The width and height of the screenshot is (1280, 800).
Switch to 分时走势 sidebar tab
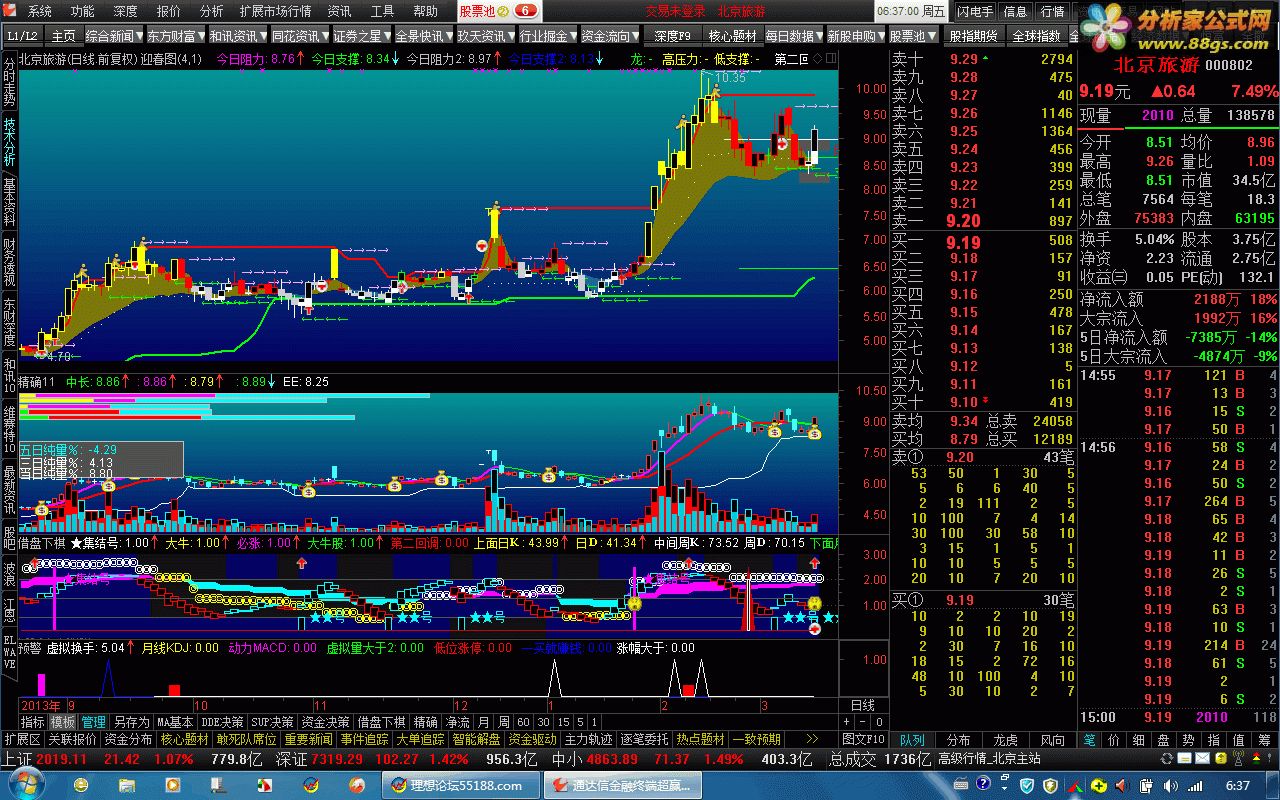(x=9, y=82)
